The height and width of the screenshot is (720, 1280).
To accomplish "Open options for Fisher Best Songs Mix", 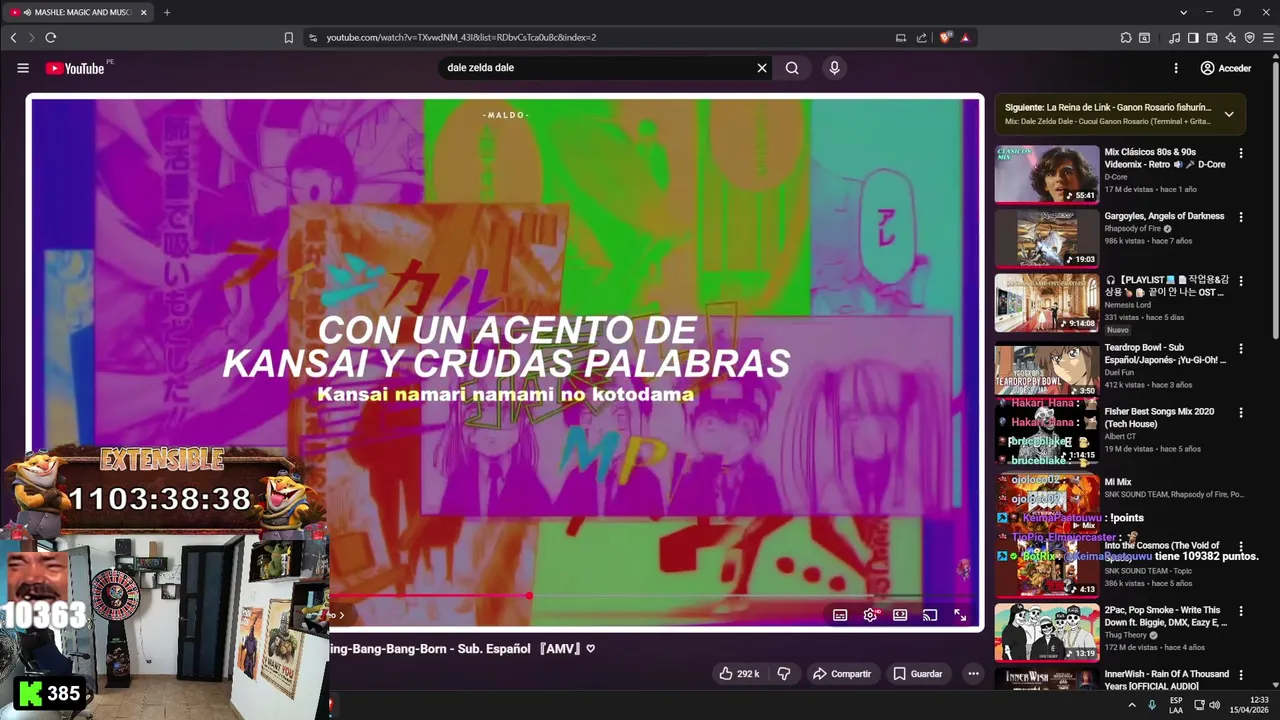I will [x=1241, y=412].
